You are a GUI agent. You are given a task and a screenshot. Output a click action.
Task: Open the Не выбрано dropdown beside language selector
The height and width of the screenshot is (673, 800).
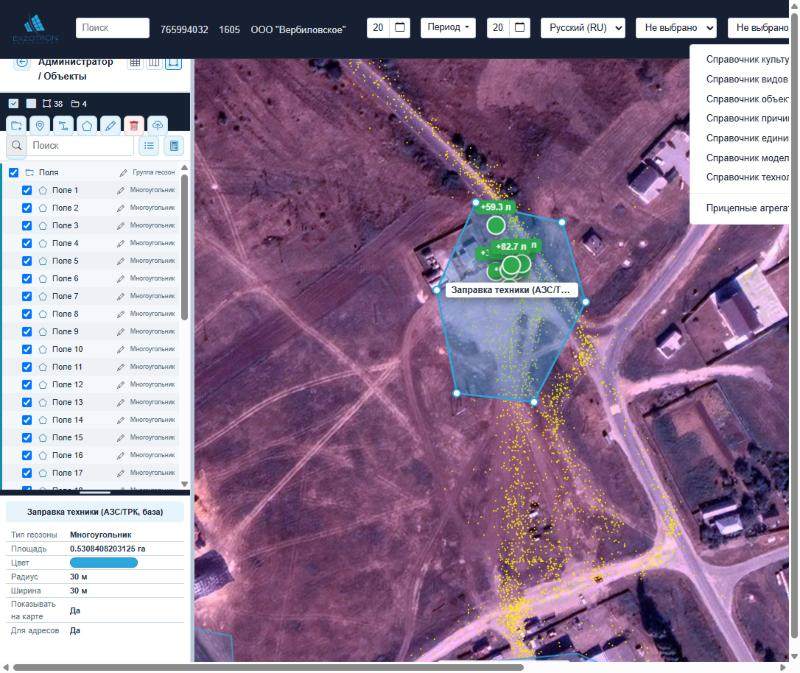coord(676,28)
